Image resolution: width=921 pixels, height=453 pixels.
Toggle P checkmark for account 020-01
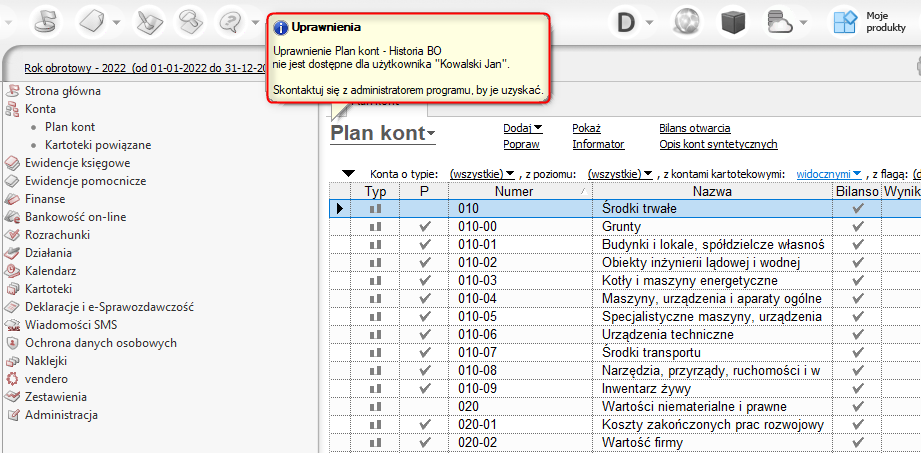coord(424,424)
